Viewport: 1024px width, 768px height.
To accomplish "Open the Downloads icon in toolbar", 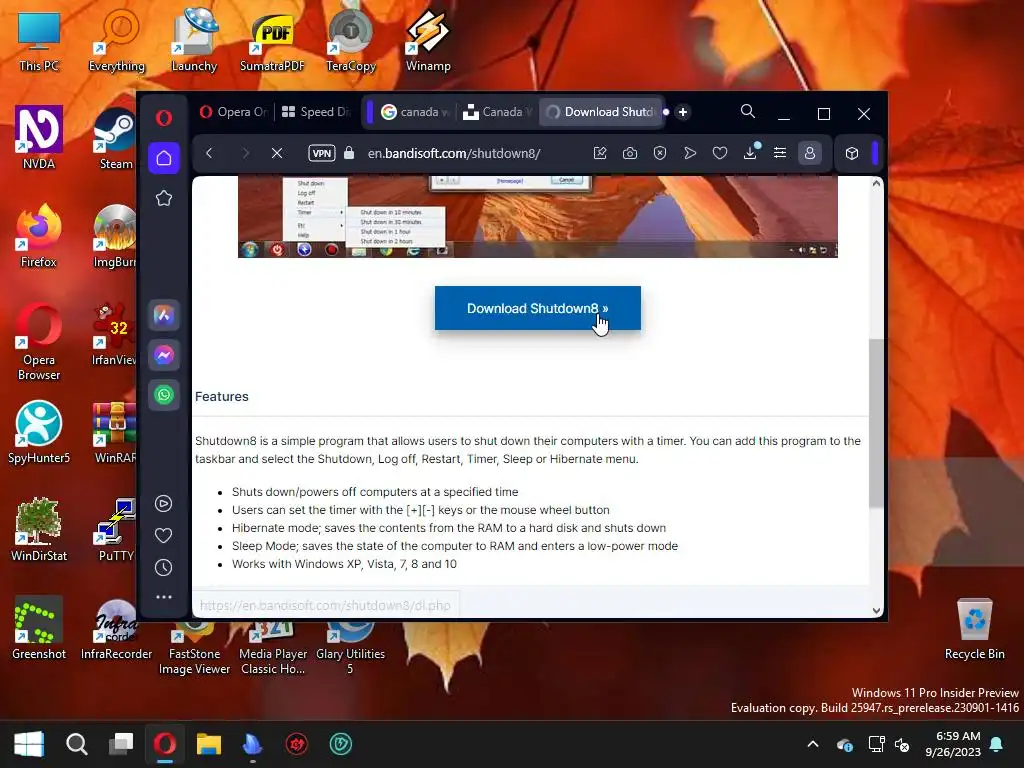I will click(750, 152).
